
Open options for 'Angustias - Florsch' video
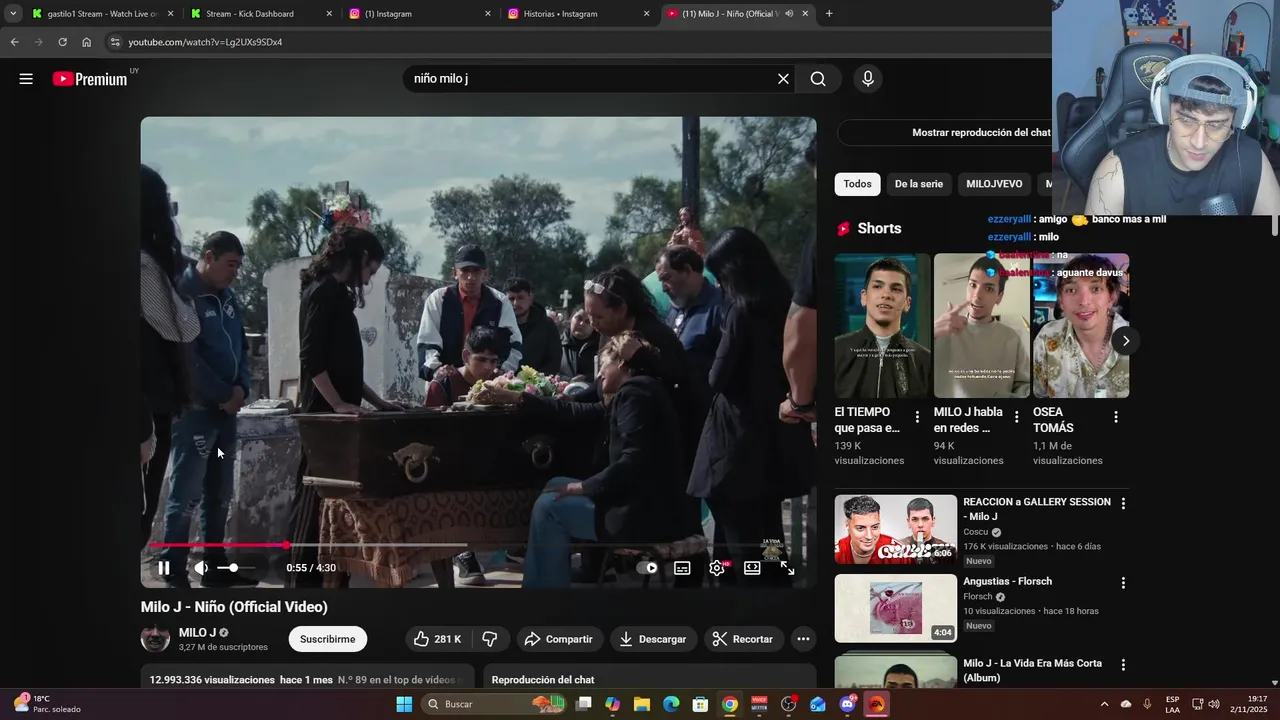point(1123,583)
